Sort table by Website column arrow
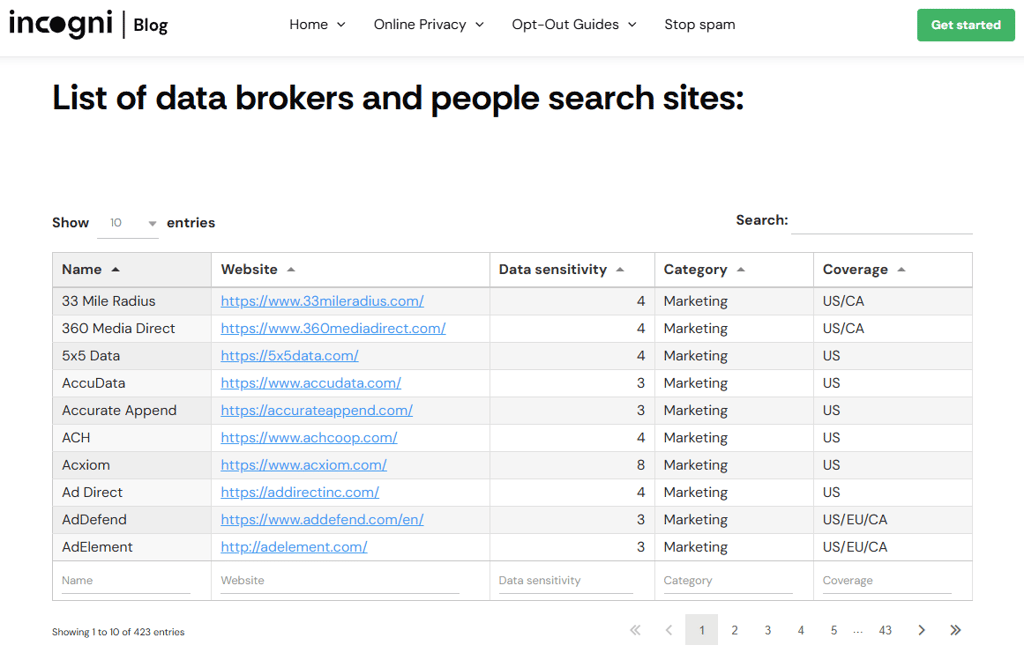1024x660 pixels. [291, 270]
